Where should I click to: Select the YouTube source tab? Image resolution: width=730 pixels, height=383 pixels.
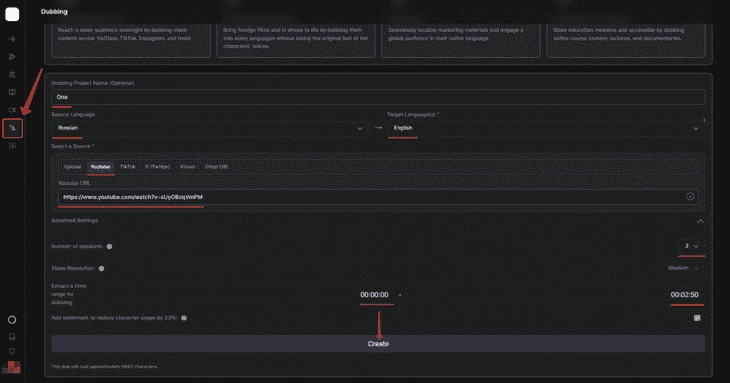(x=101, y=167)
